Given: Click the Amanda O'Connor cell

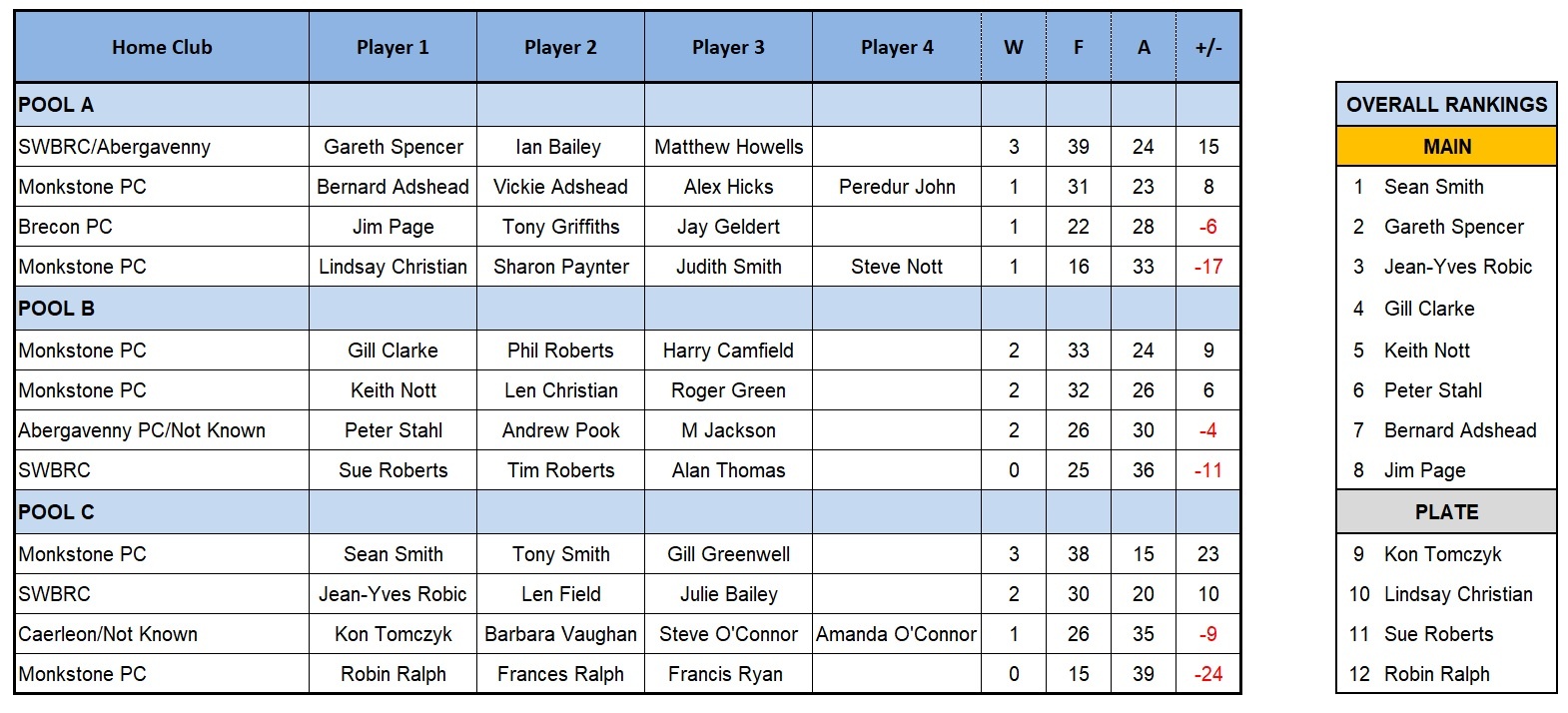Looking at the screenshot, I should pyautogui.click(x=897, y=634).
